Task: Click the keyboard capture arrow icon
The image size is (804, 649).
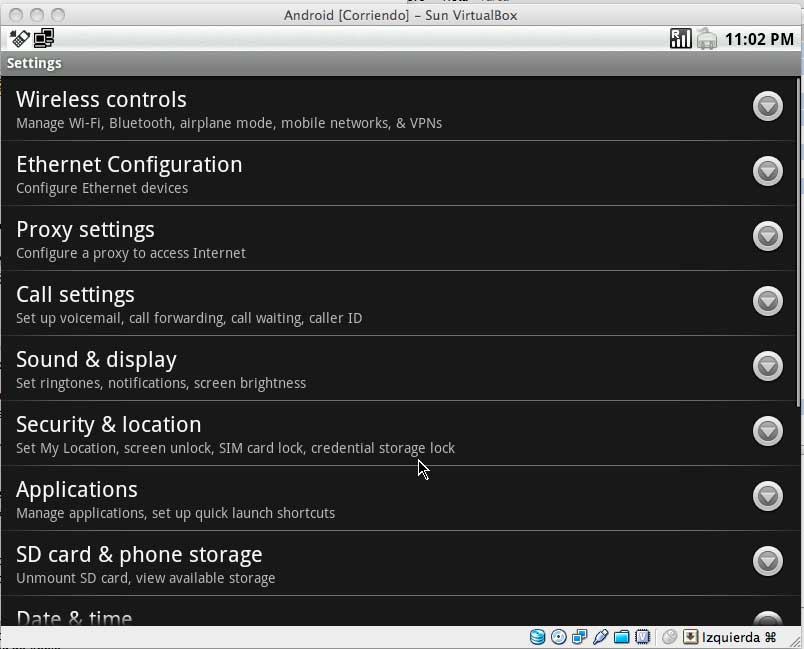Action: pos(690,637)
